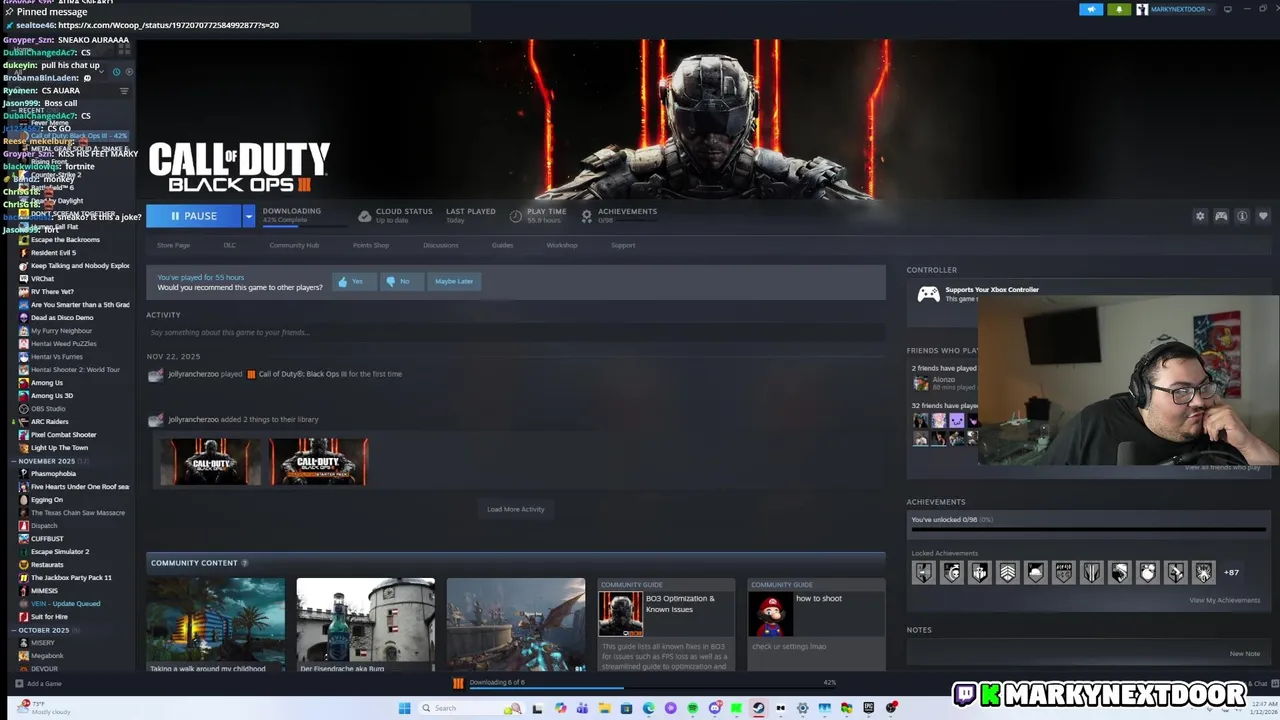Open the Guides tab
Viewport: 1280px width, 720px height.
pos(502,245)
